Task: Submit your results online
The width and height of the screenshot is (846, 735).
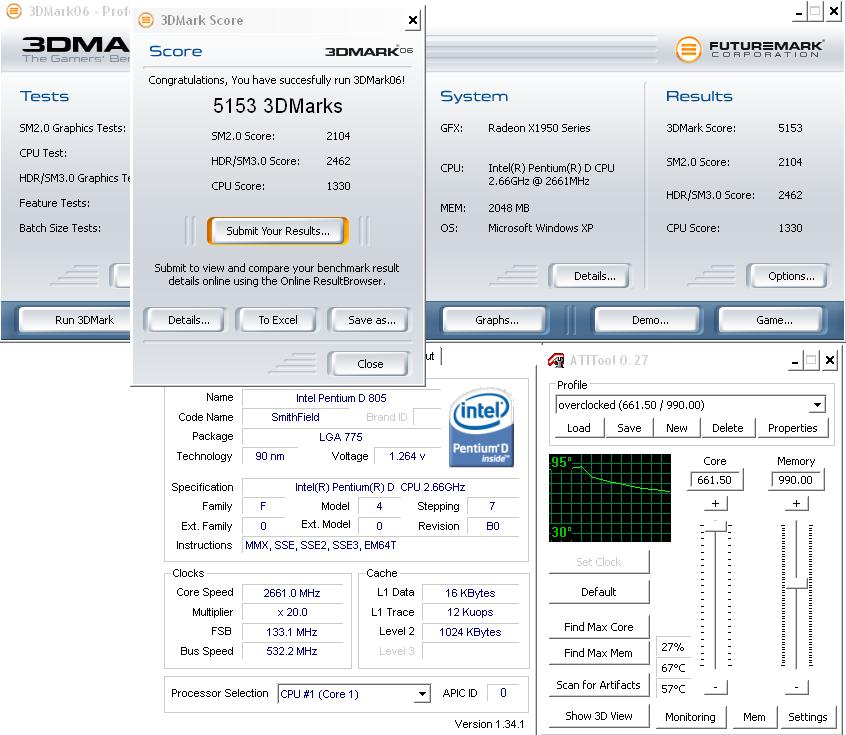Action: pos(278,231)
